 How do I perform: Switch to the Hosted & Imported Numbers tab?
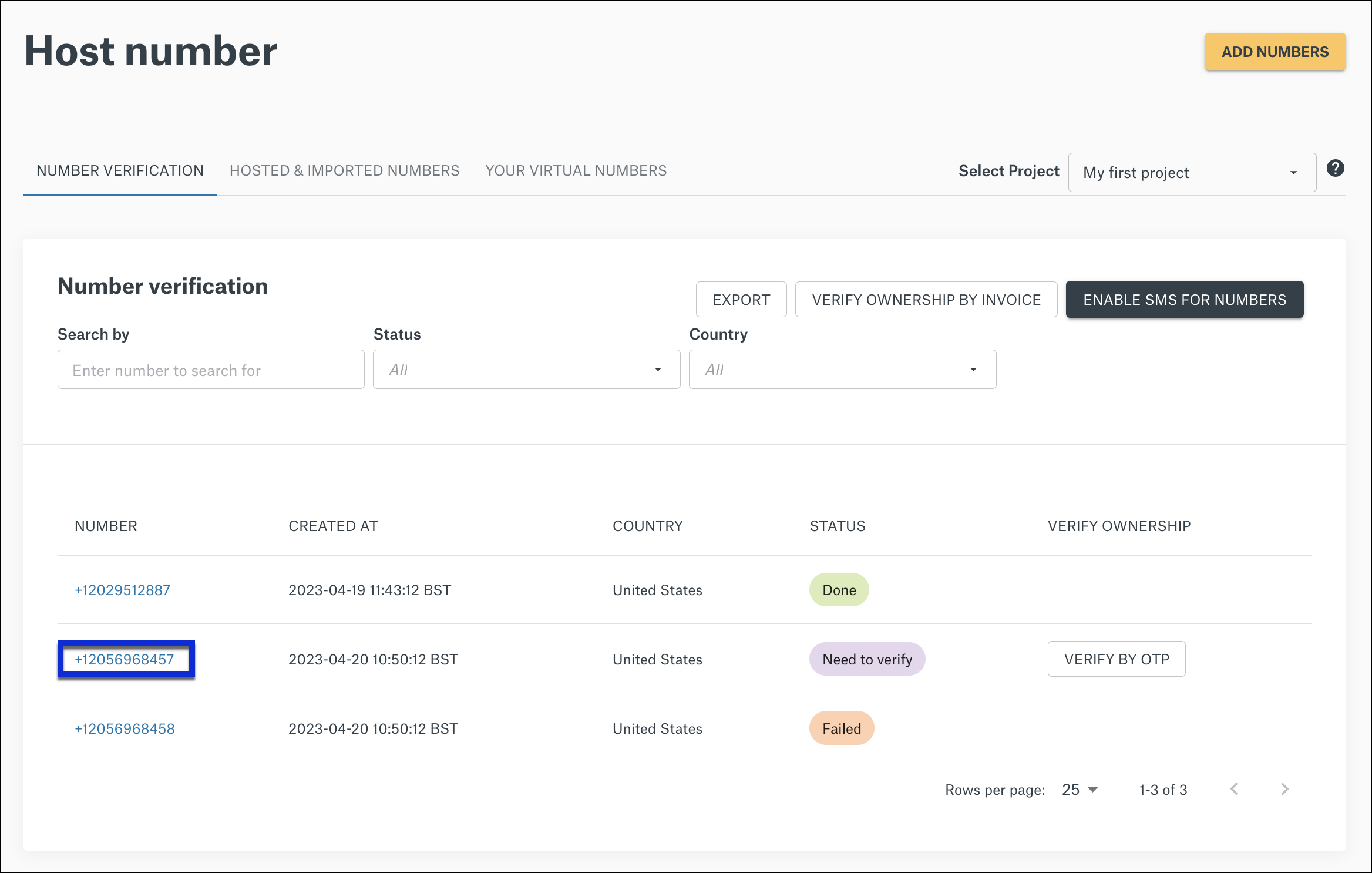point(344,170)
